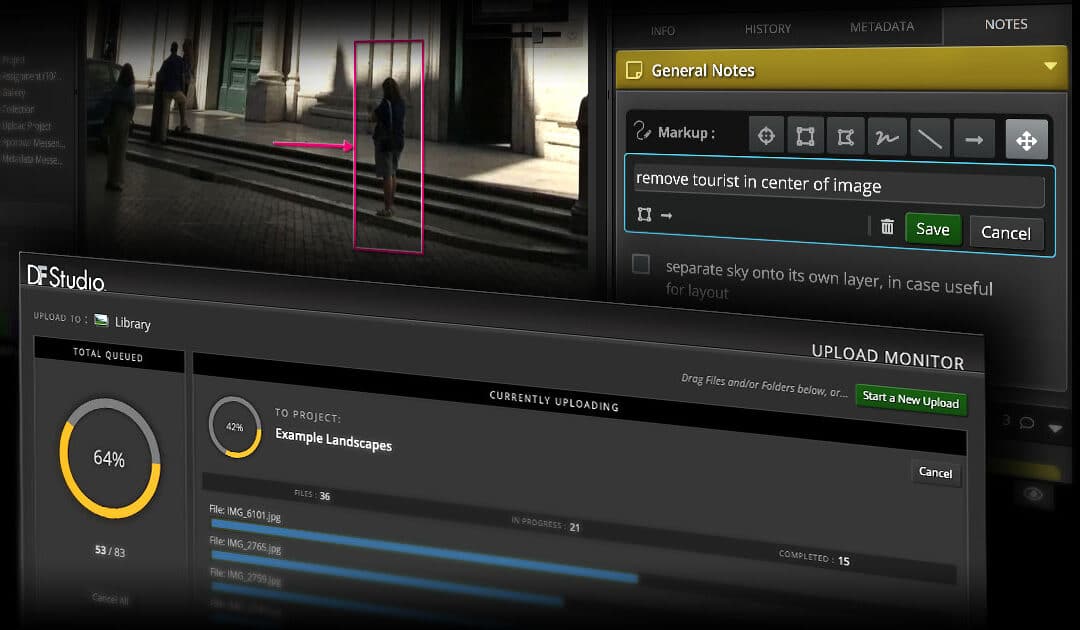Open the METADATA tab
The image size is (1080, 630).
tap(882, 27)
